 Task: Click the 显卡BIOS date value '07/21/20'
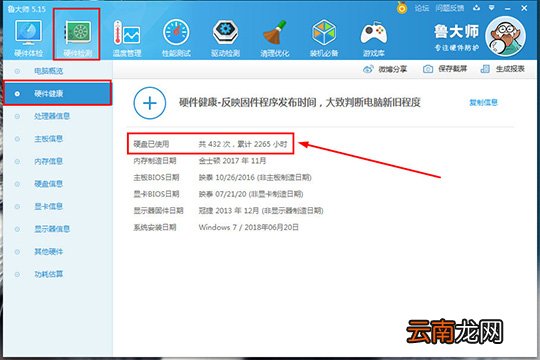pyautogui.click(x=231, y=194)
